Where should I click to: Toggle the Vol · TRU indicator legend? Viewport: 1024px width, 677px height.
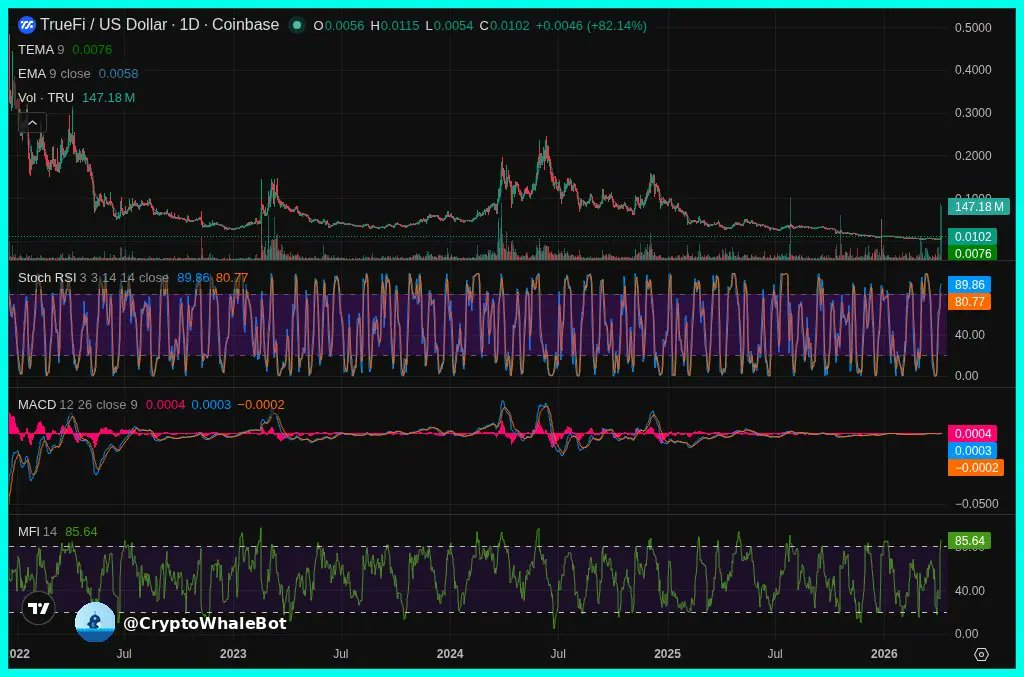(46, 97)
